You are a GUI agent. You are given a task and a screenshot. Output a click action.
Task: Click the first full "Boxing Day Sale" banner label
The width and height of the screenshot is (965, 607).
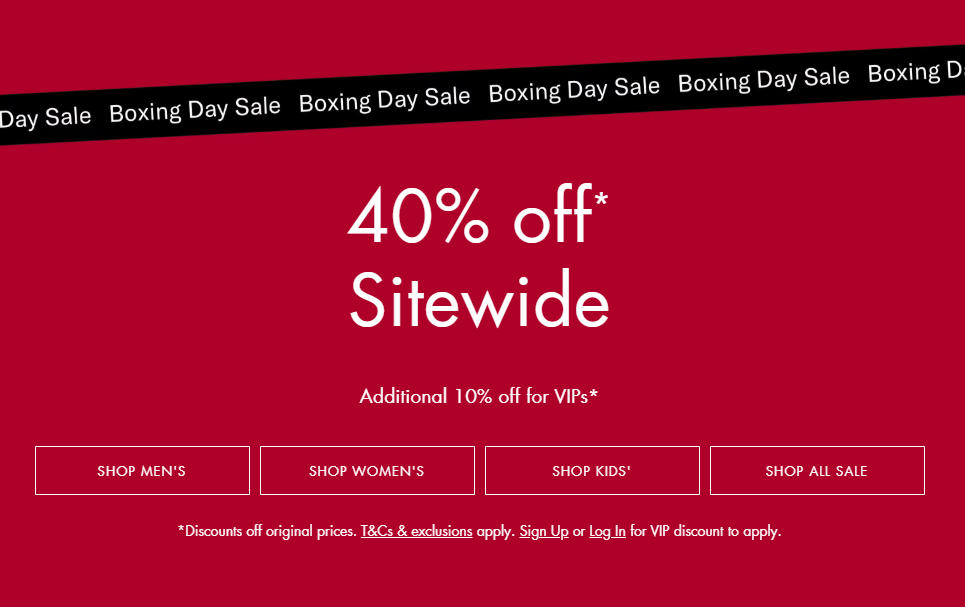coord(195,109)
